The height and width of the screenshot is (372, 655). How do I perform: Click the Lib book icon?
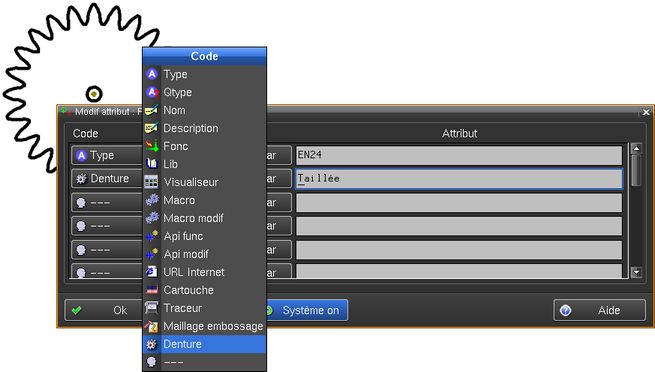pos(152,164)
